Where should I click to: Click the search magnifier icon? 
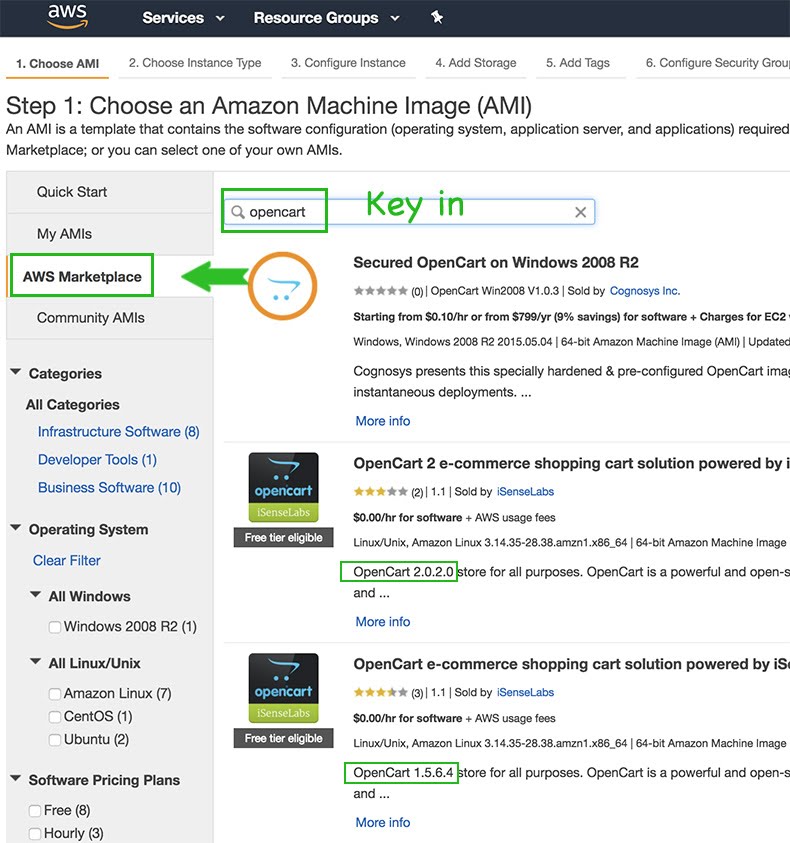click(x=238, y=212)
